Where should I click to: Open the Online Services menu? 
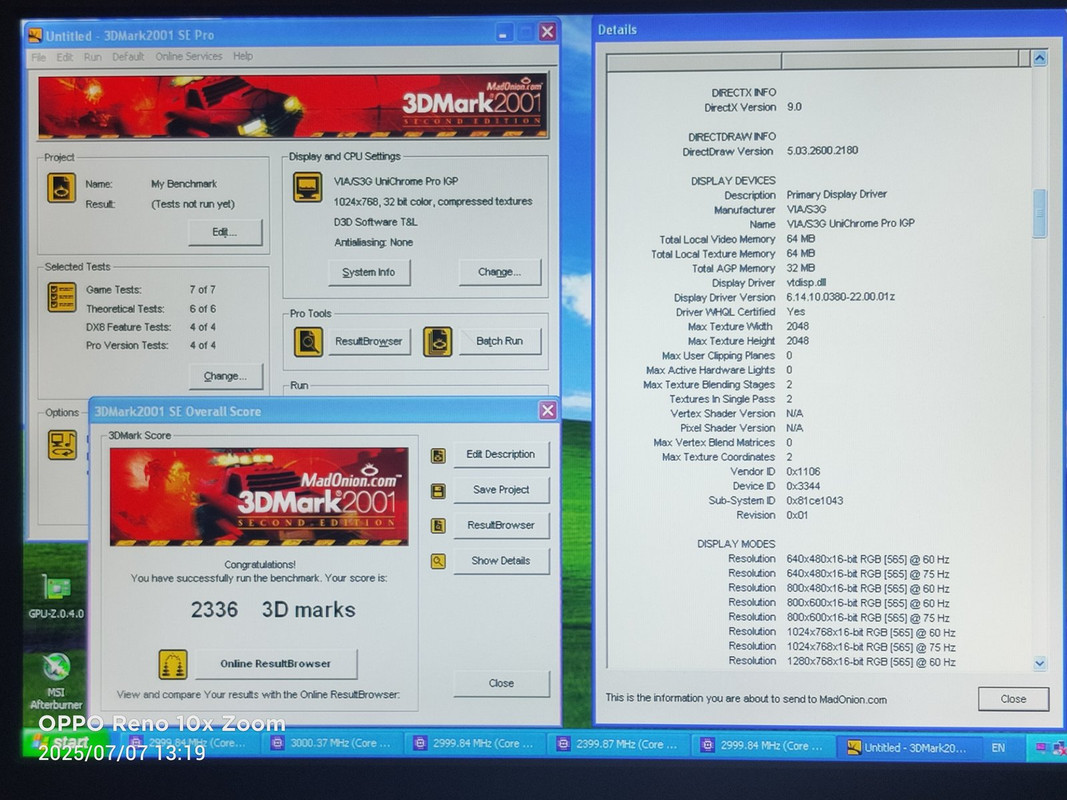pyautogui.click(x=188, y=56)
